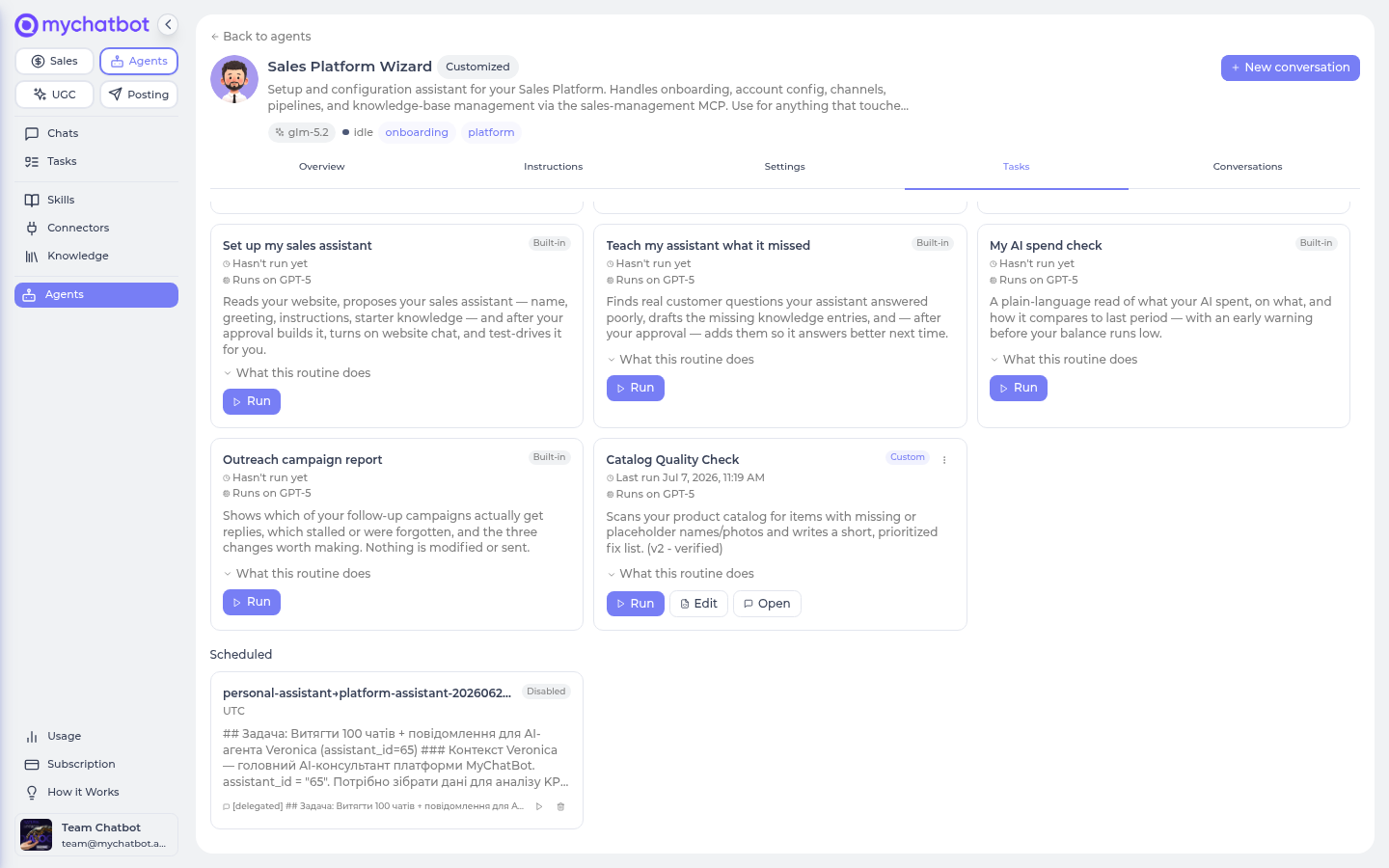Select the Tasks tab
1389x868 pixels.
click(1017, 167)
